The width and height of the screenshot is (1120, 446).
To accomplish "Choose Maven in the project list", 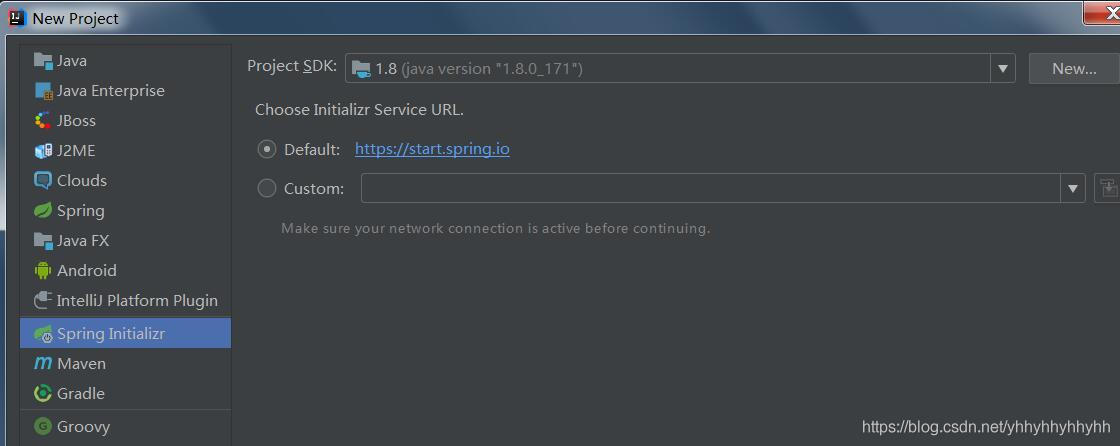I will point(81,364).
